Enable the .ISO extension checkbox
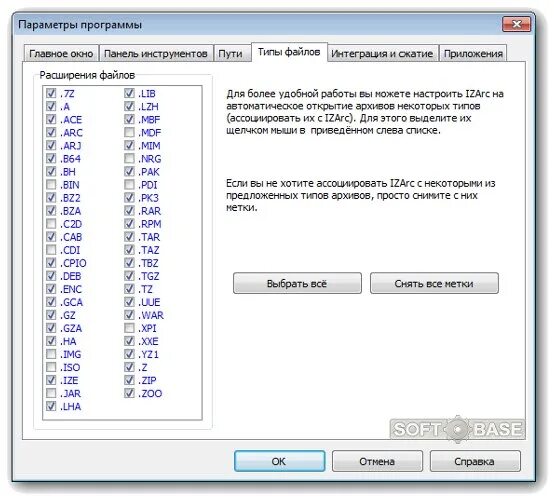554x500 pixels. pyautogui.click(x=51, y=367)
